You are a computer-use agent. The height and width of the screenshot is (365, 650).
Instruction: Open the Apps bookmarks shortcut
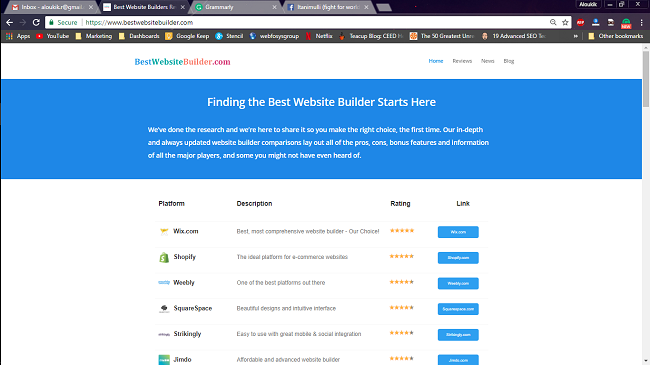click(x=18, y=36)
